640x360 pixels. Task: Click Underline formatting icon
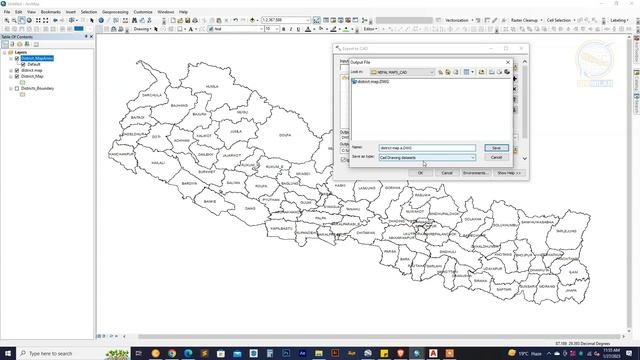tap(298, 29)
